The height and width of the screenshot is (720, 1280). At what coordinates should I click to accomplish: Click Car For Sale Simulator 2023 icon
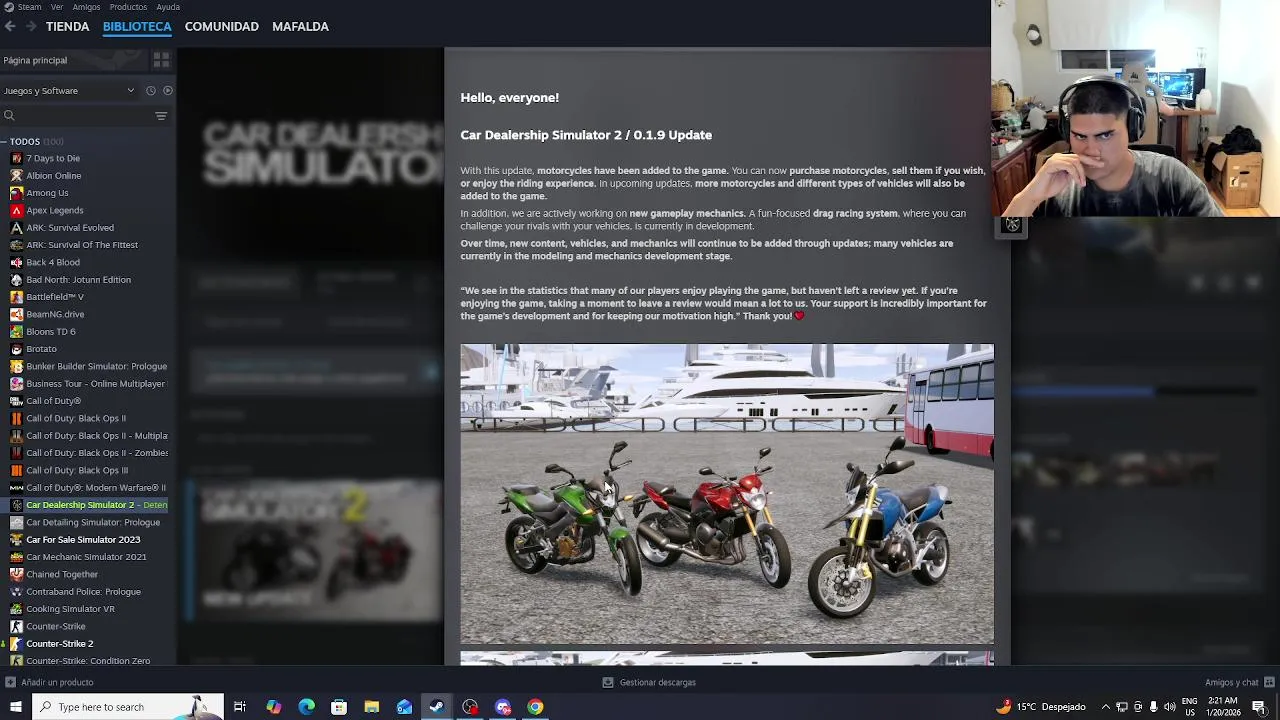[x=16, y=540]
